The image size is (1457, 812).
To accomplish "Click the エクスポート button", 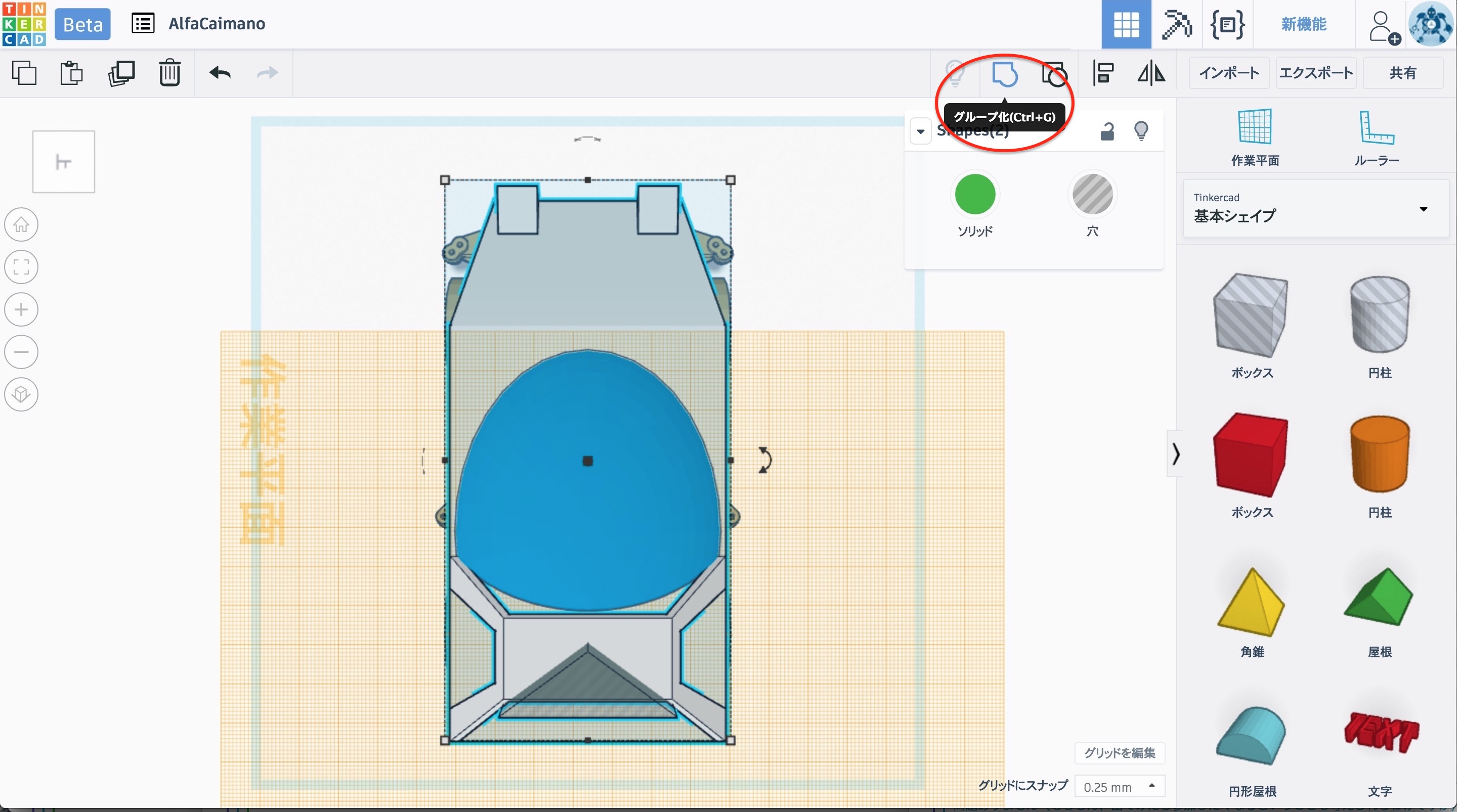I will point(1315,73).
